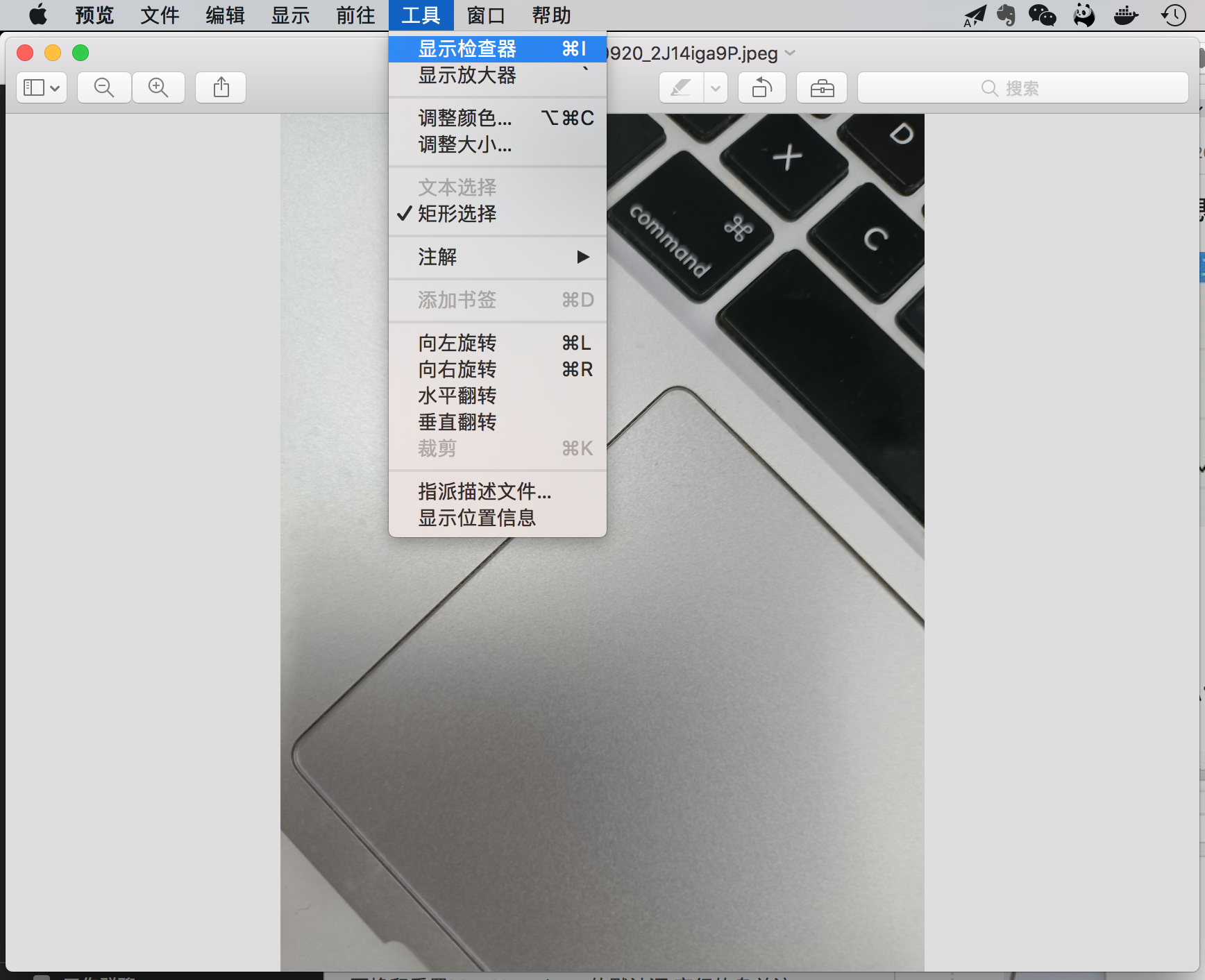Expand the sidebar view mode dropdown

click(42, 87)
